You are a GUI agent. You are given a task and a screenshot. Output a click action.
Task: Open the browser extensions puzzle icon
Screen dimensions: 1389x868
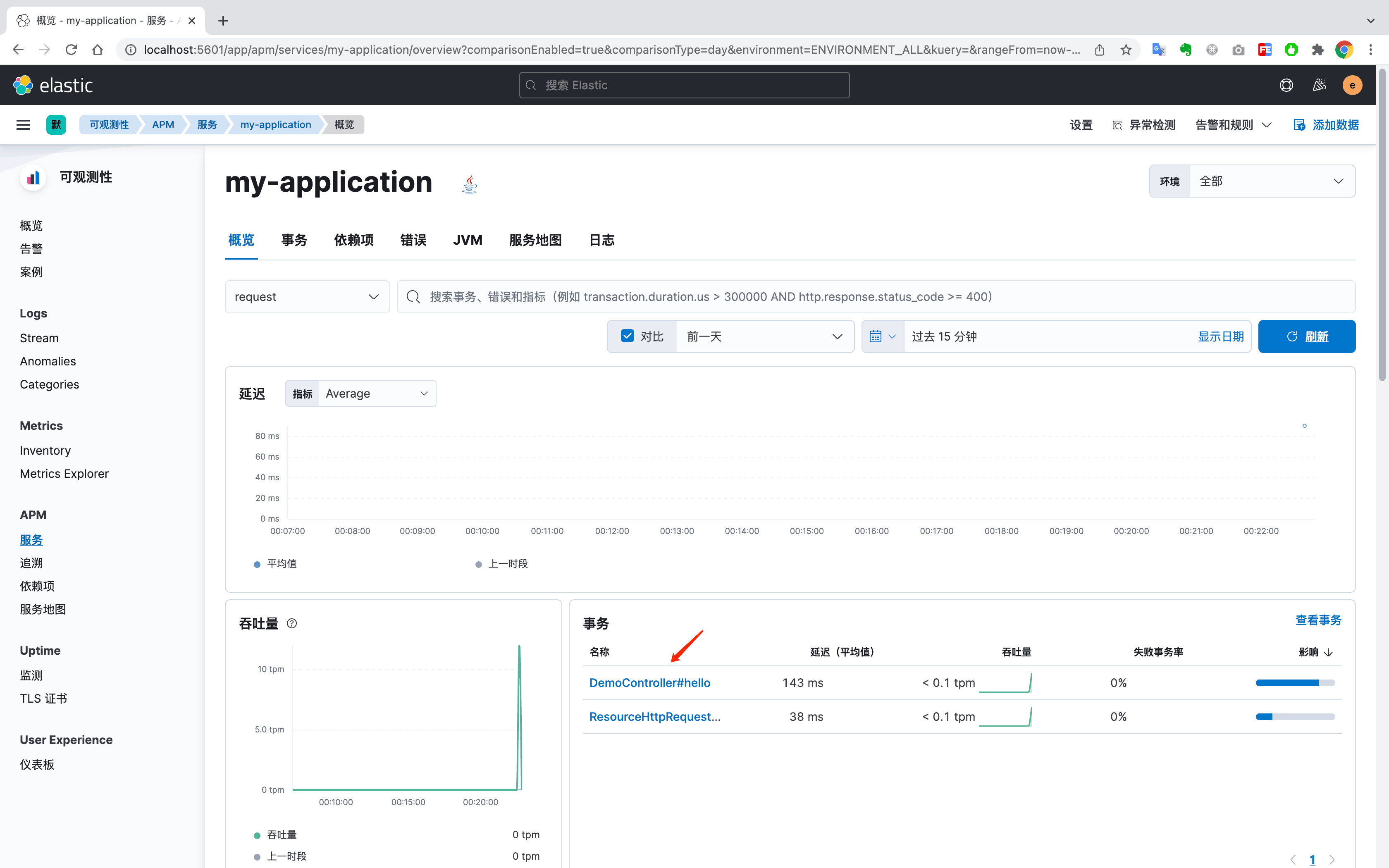tap(1317, 50)
